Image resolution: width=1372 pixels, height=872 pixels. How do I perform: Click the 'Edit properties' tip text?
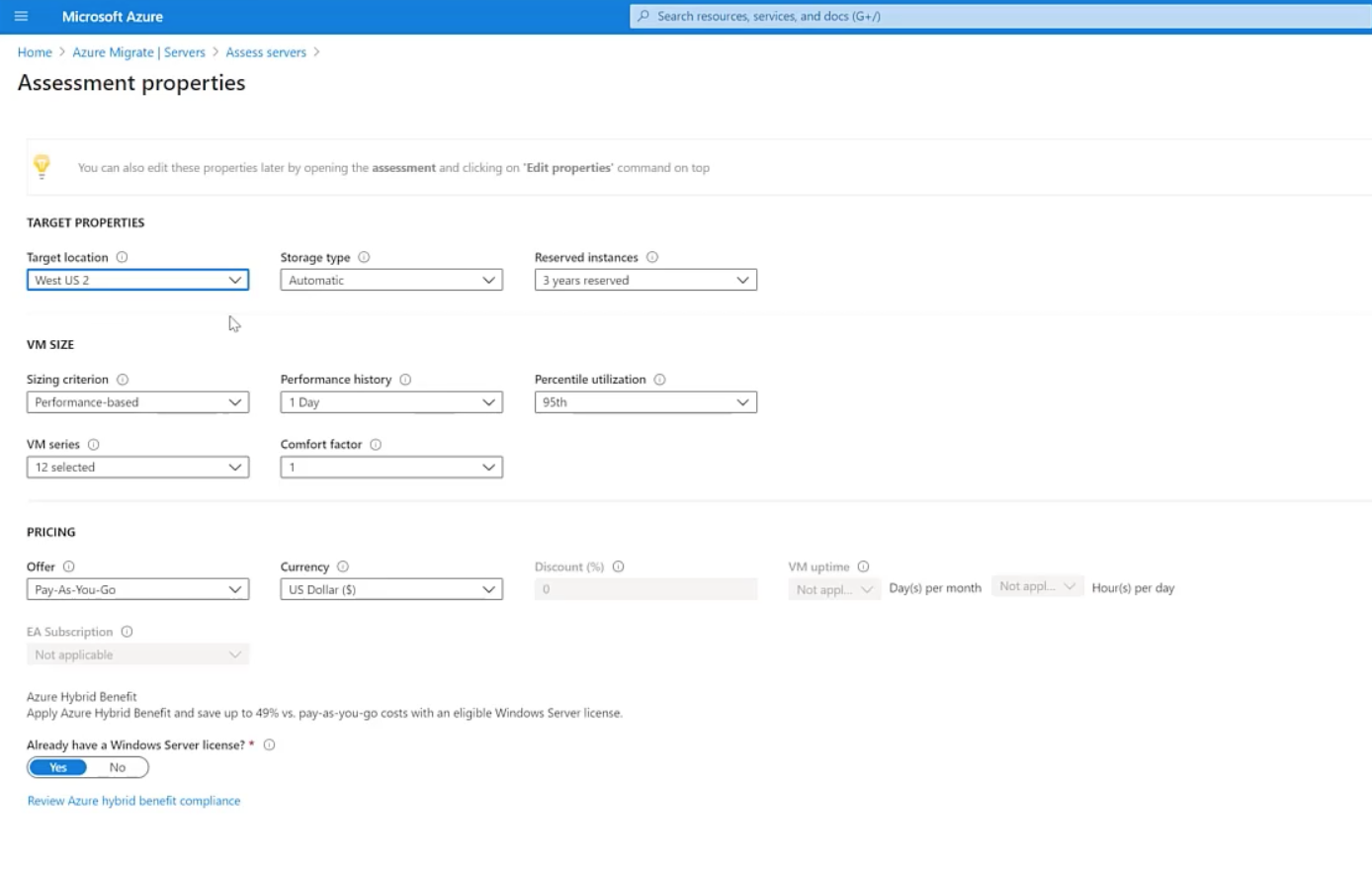568,168
